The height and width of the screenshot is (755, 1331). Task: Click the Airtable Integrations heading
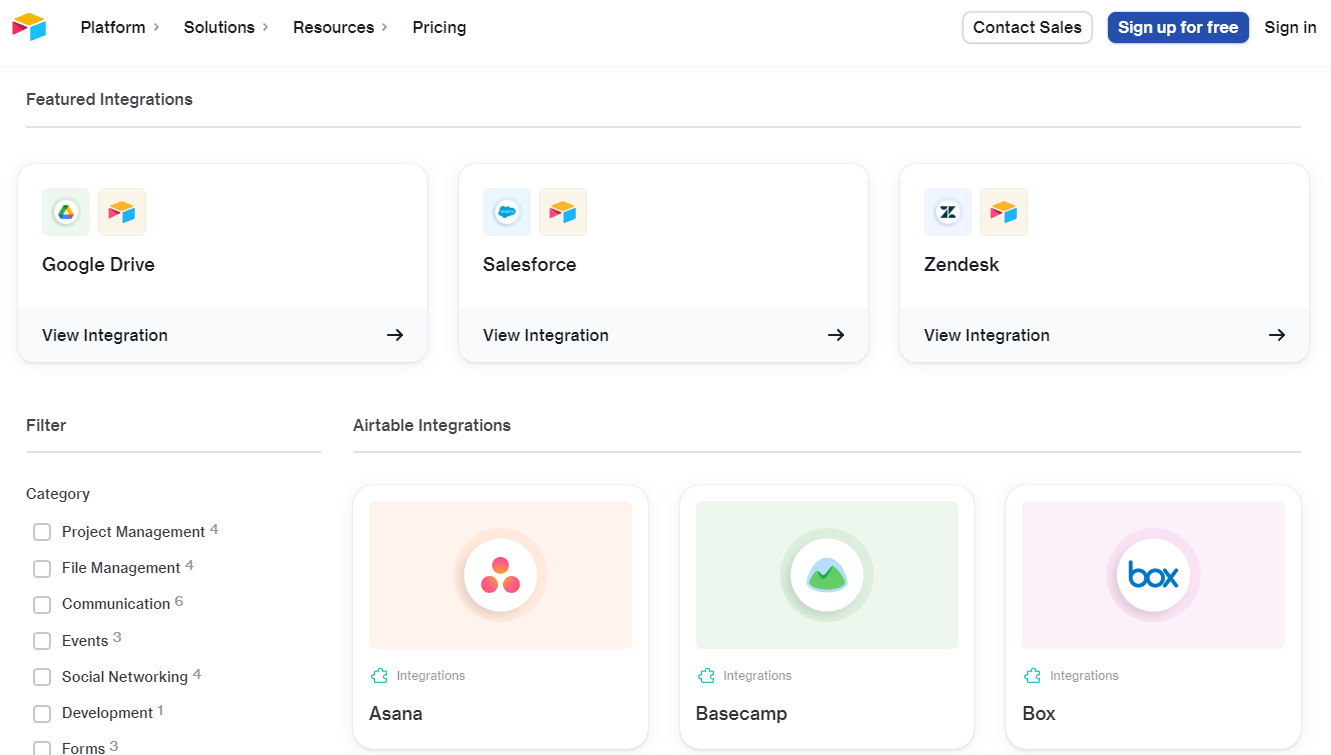pyautogui.click(x=432, y=425)
